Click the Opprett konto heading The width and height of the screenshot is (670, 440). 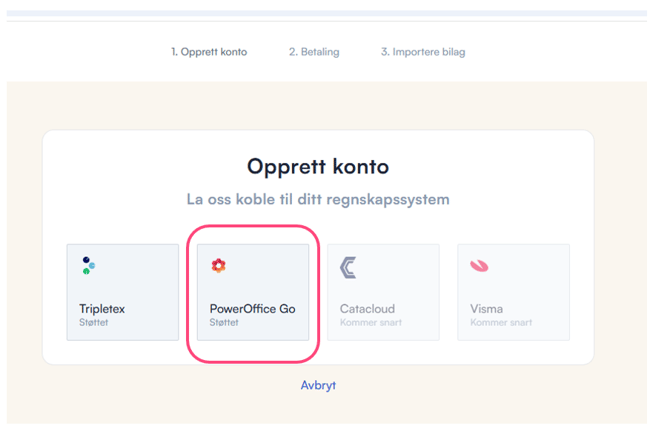pyautogui.click(x=318, y=166)
